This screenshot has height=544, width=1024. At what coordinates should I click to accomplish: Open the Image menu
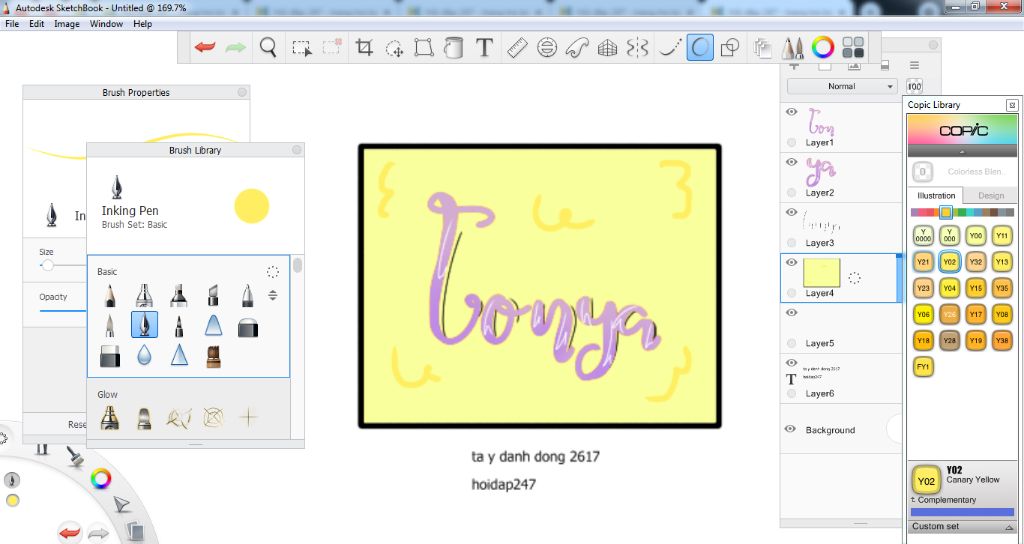(x=67, y=24)
